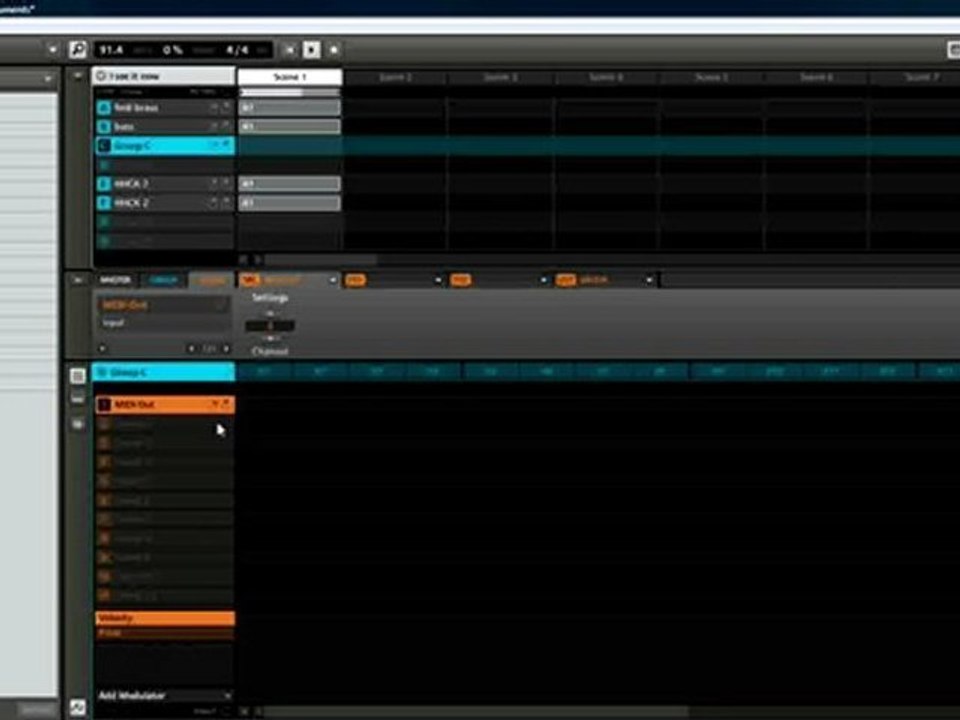Select the Scene 2 tab

(x=396, y=77)
